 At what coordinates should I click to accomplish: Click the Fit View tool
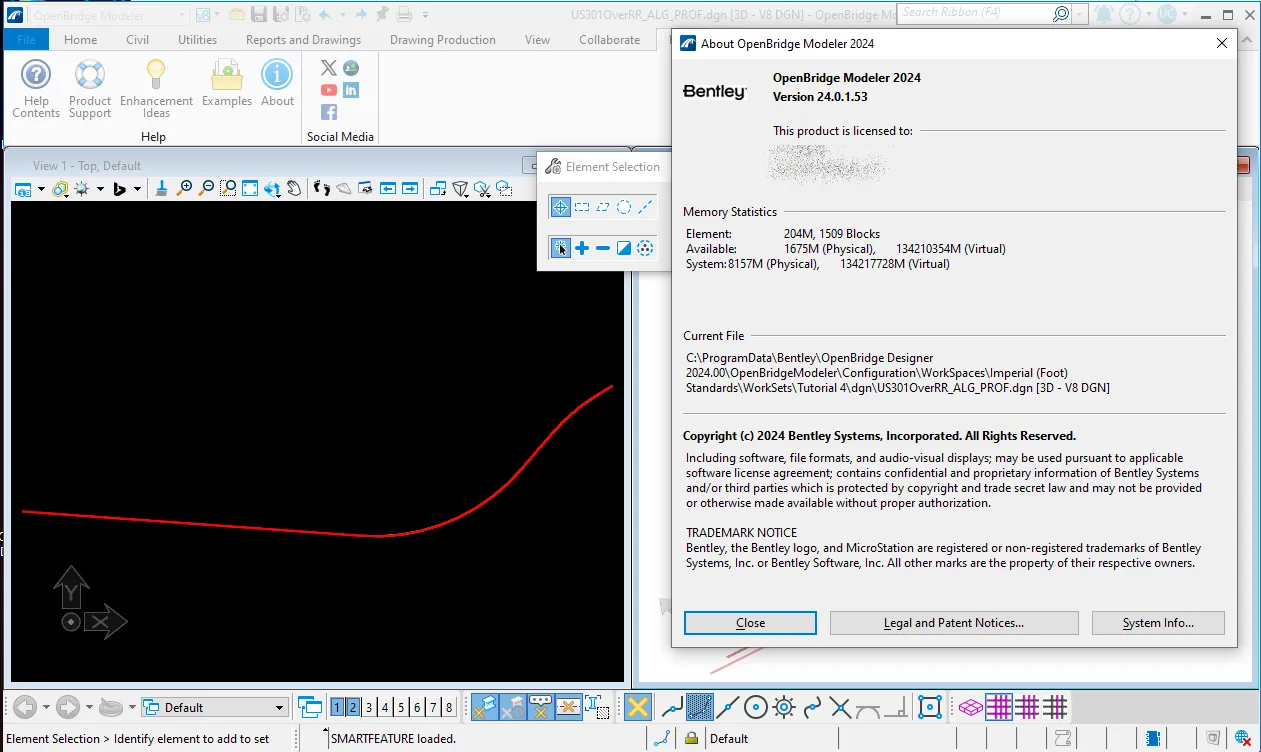coord(250,188)
